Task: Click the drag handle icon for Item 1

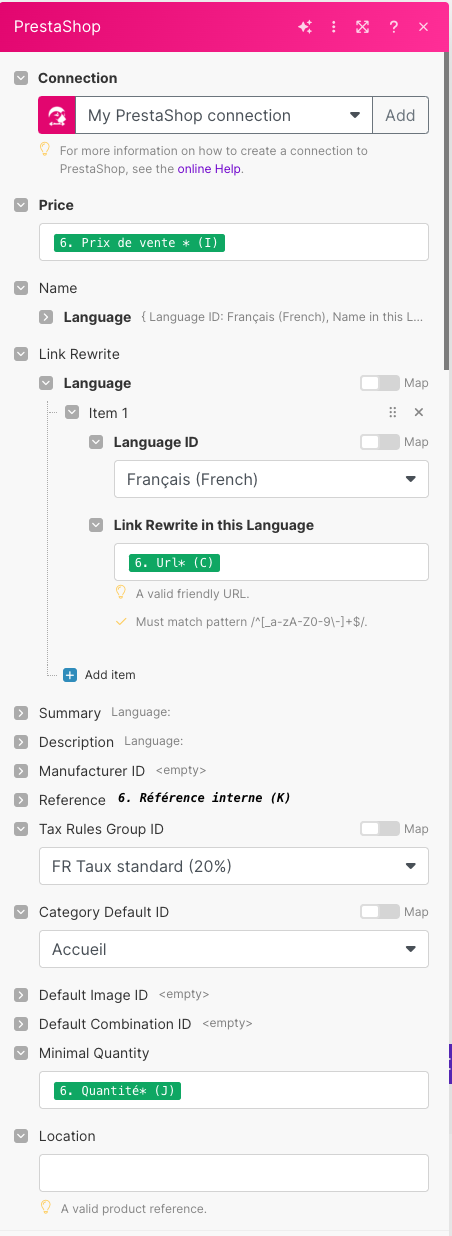Action: (393, 412)
